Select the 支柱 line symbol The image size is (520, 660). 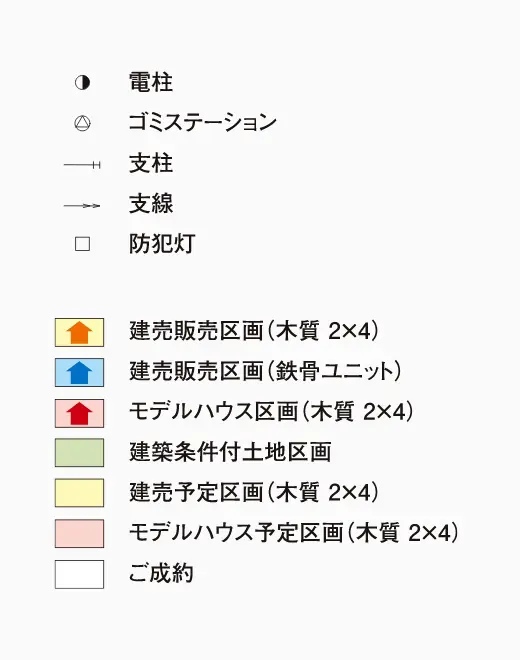pyautogui.click(x=82, y=165)
